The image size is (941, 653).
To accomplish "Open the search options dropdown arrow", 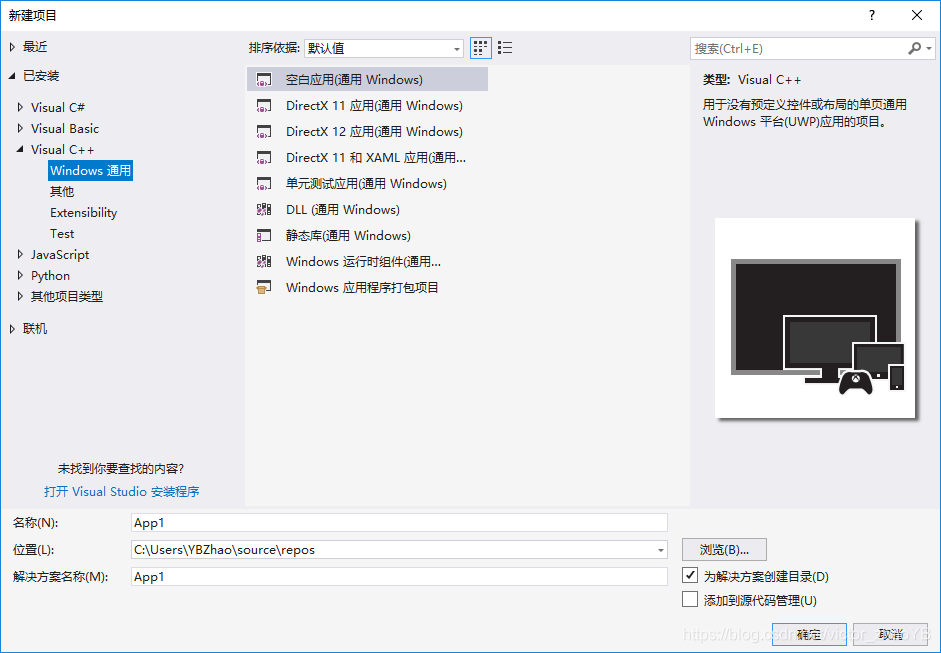I will point(929,49).
